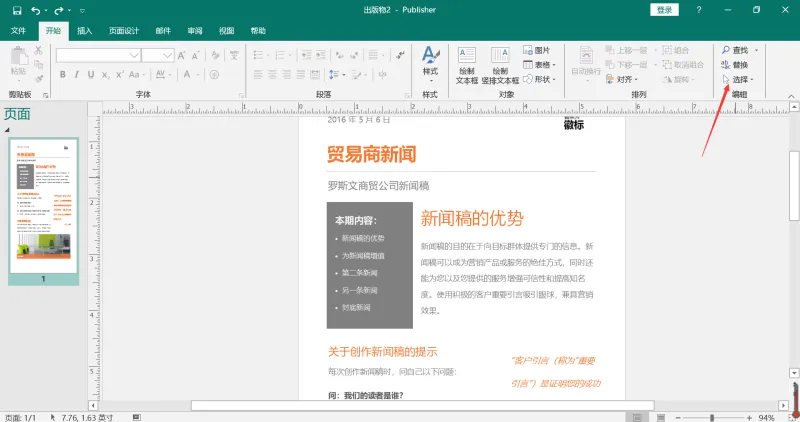The width and height of the screenshot is (800, 422).
Task: Open the AV character spacing dropdown
Action: coord(163,75)
